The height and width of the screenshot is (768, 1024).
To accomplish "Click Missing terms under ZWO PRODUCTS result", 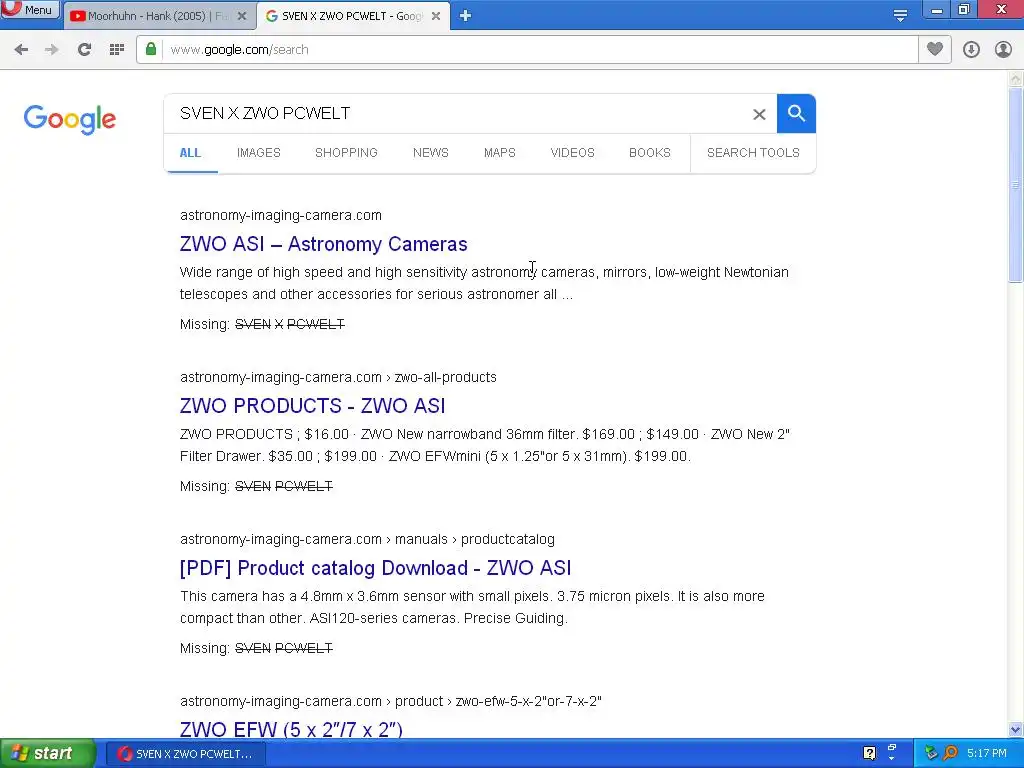I will [283, 486].
